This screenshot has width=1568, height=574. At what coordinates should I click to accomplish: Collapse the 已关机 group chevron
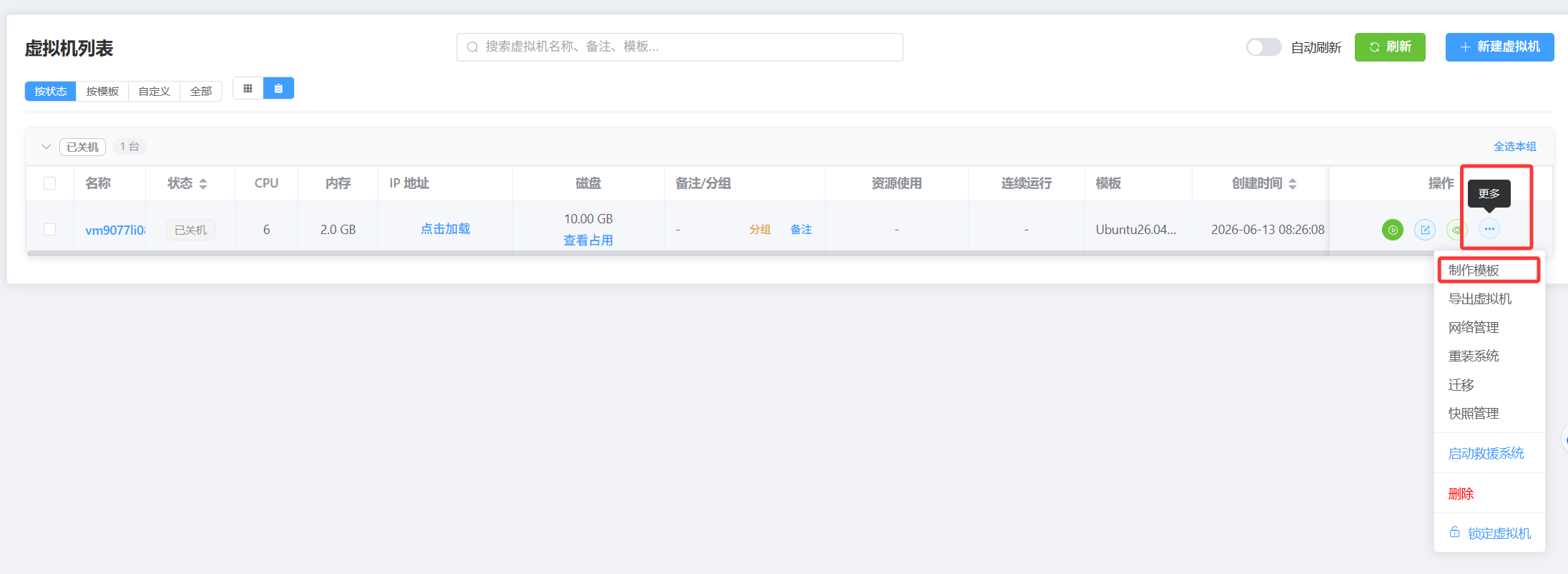point(46,147)
